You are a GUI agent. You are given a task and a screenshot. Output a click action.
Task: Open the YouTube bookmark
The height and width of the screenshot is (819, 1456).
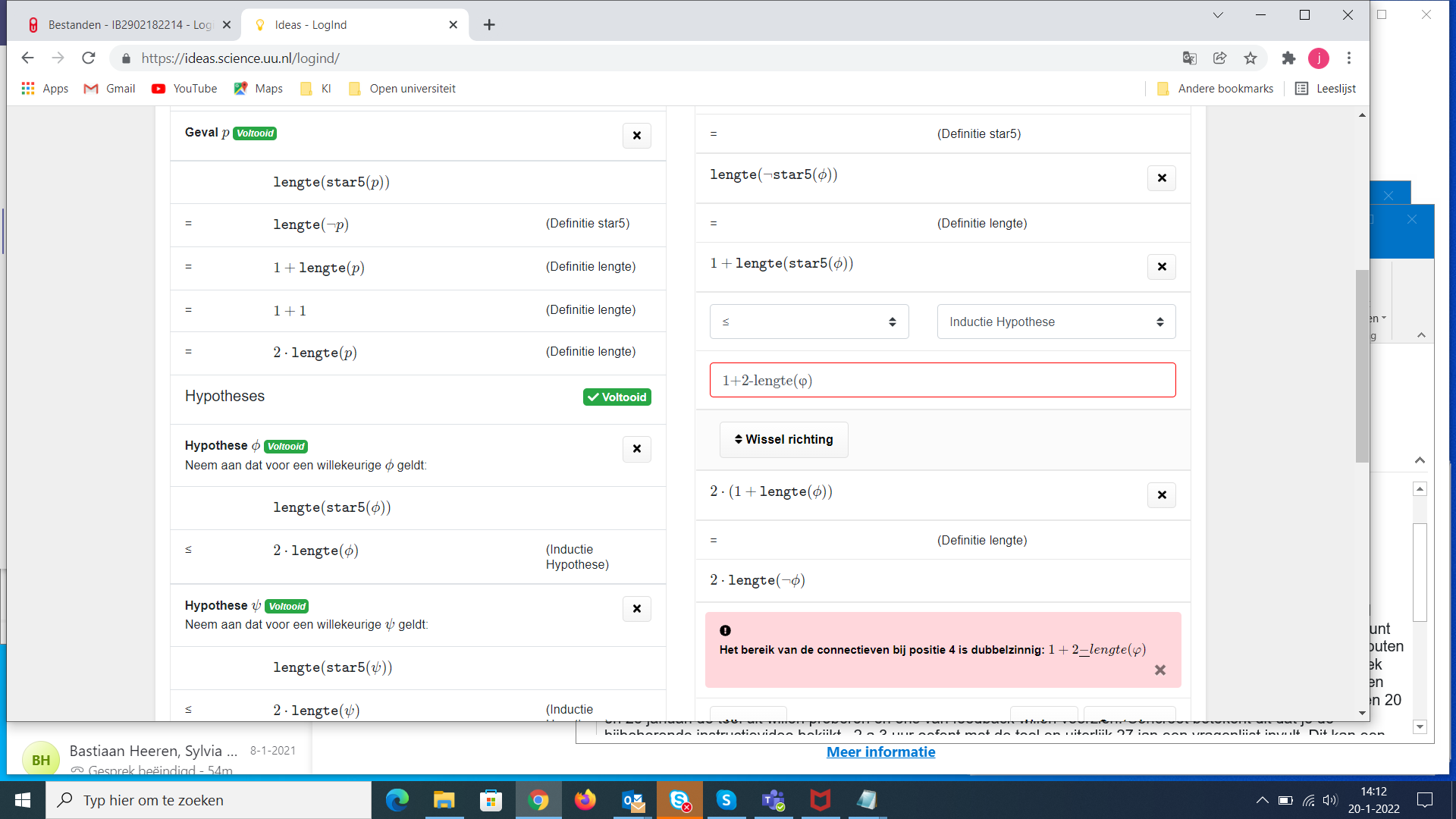point(184,89)
